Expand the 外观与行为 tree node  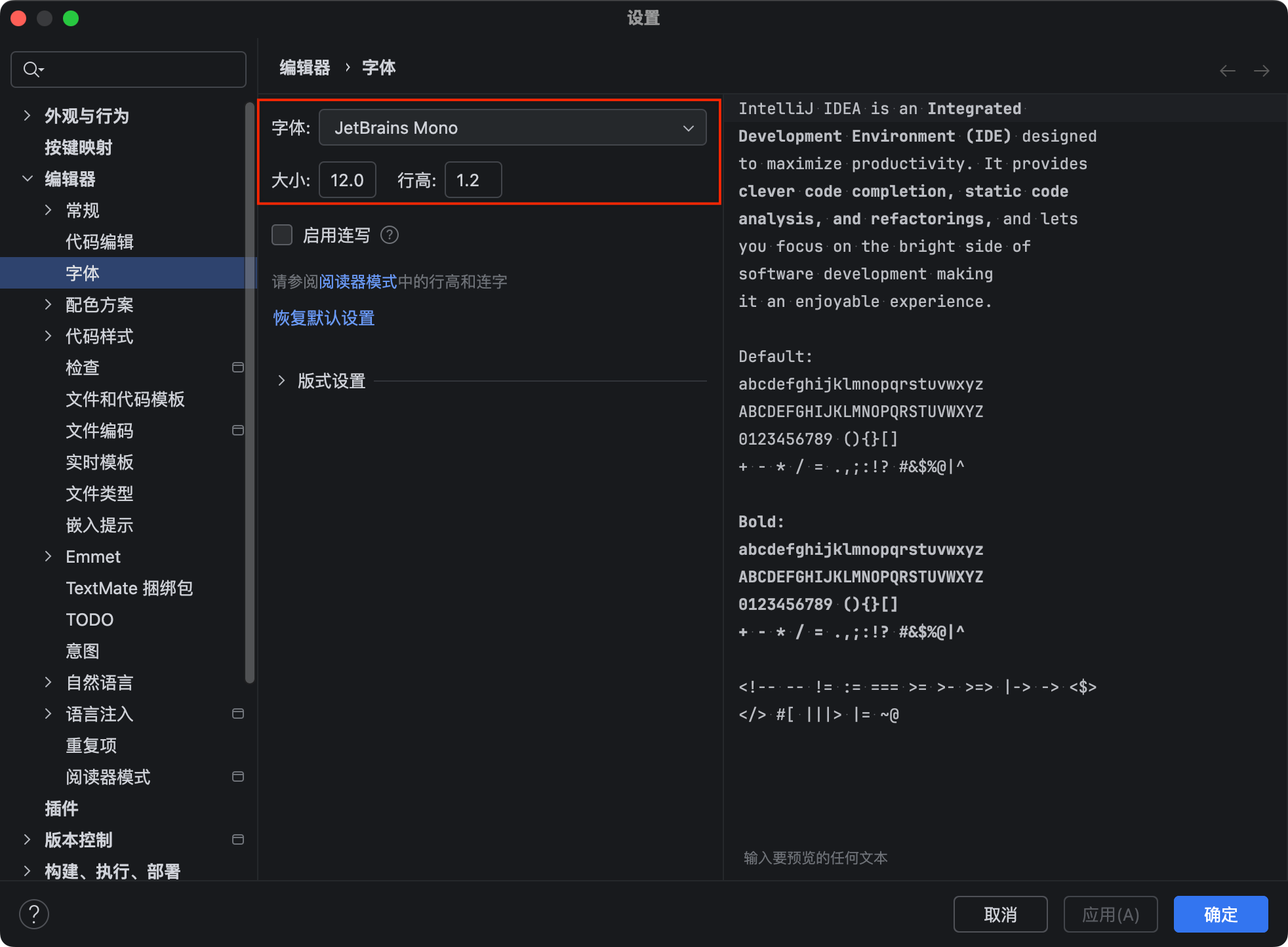pos(26,115)
